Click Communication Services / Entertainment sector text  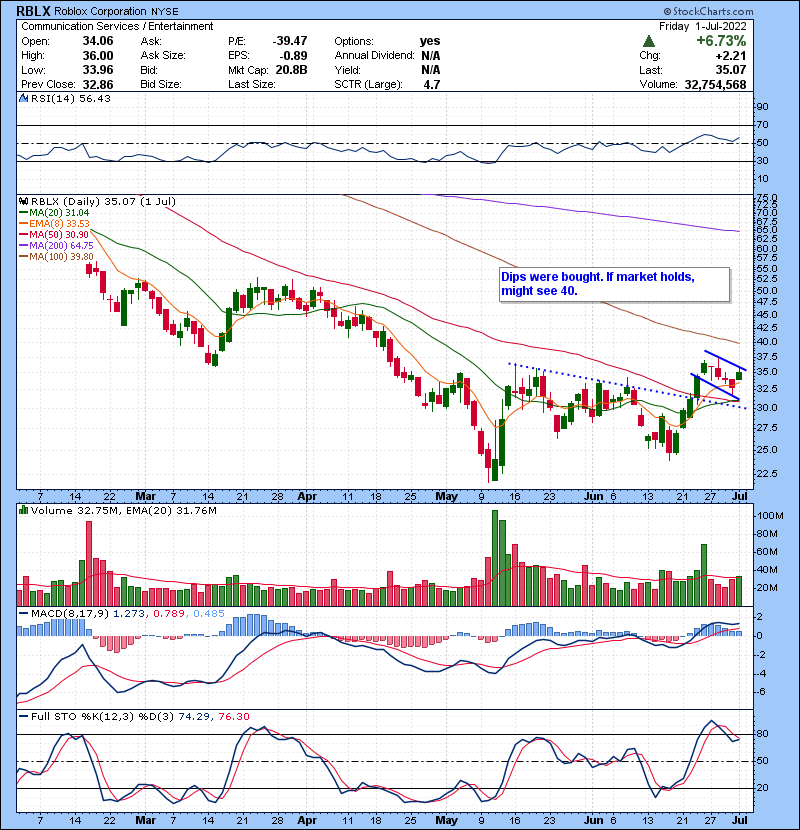117,26
